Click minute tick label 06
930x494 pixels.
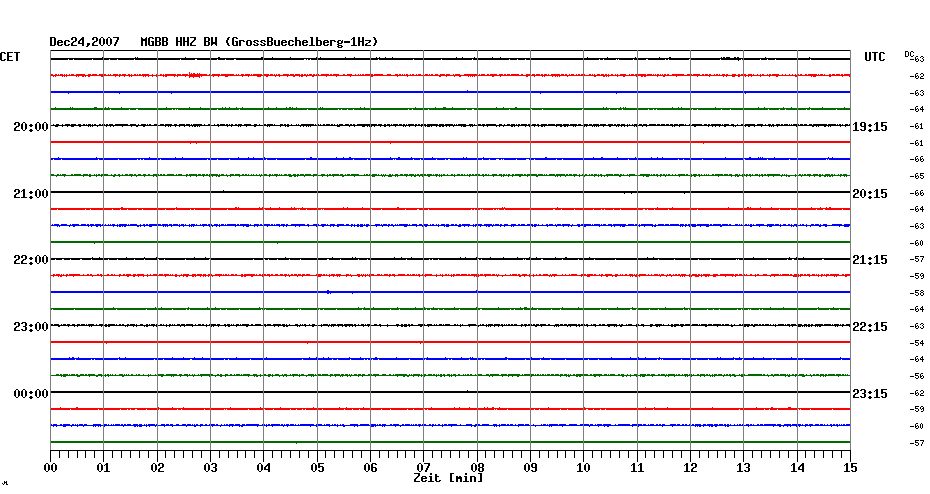[370, 468]
